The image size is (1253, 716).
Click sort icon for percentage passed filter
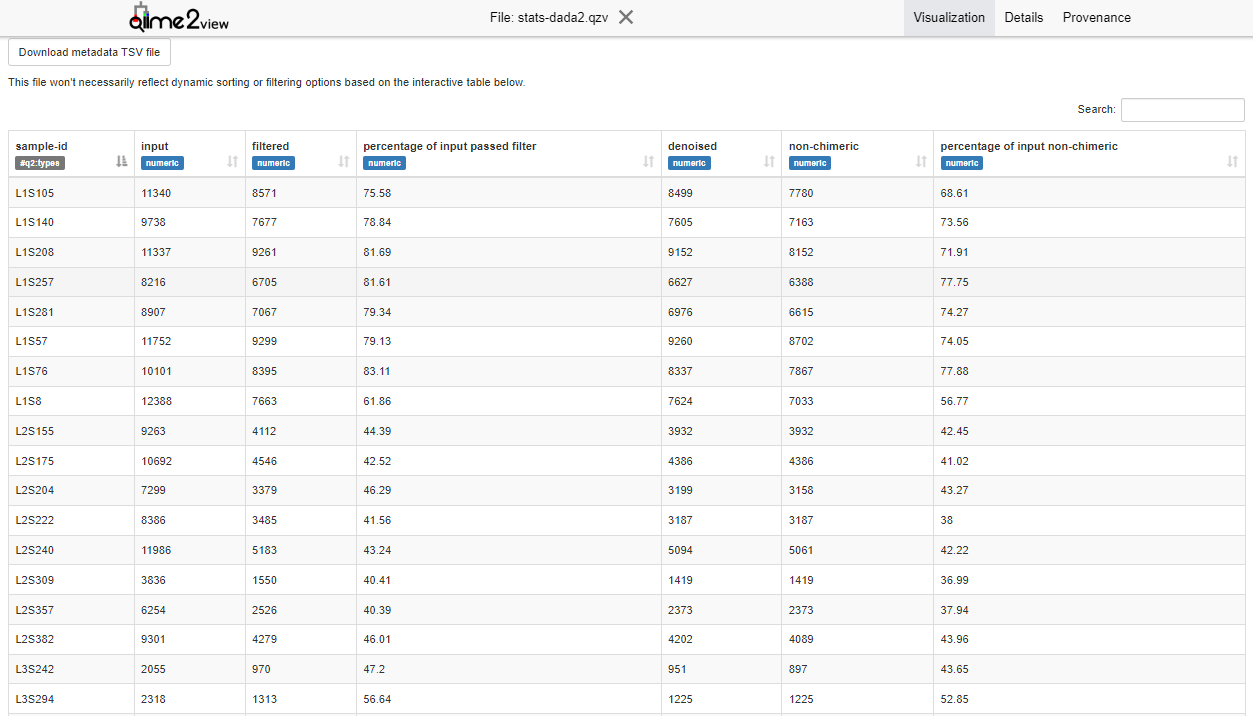tap(649, 161)
